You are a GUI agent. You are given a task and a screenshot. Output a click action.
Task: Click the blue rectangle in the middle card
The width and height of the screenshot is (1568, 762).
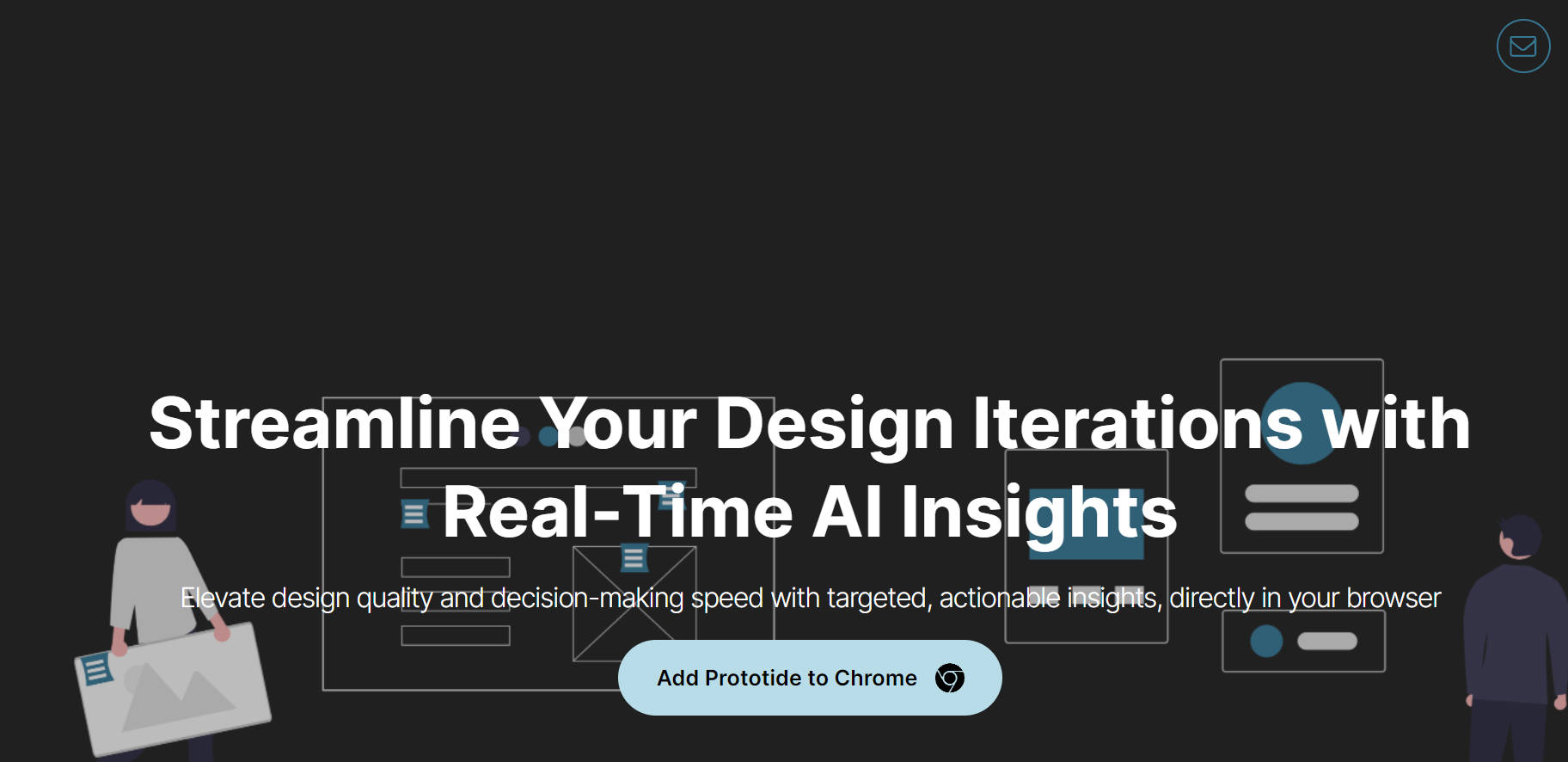click(1087, 550)
